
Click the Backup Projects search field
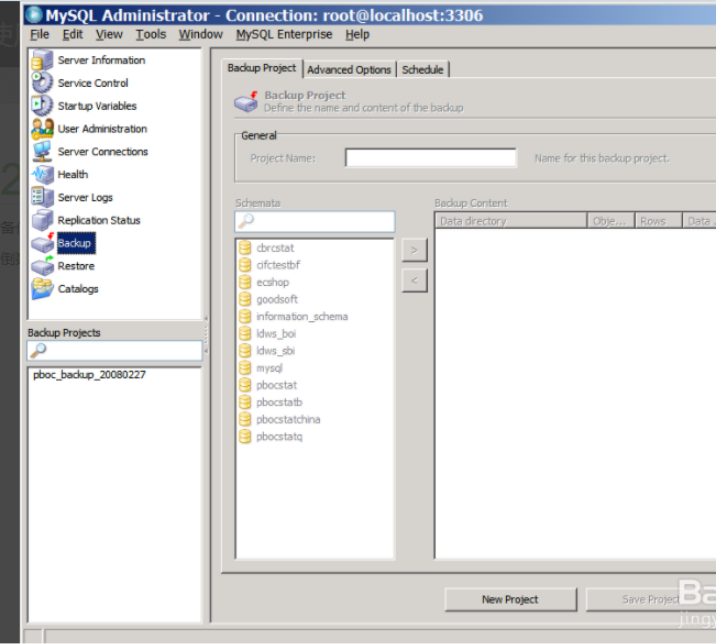(114, 350)
